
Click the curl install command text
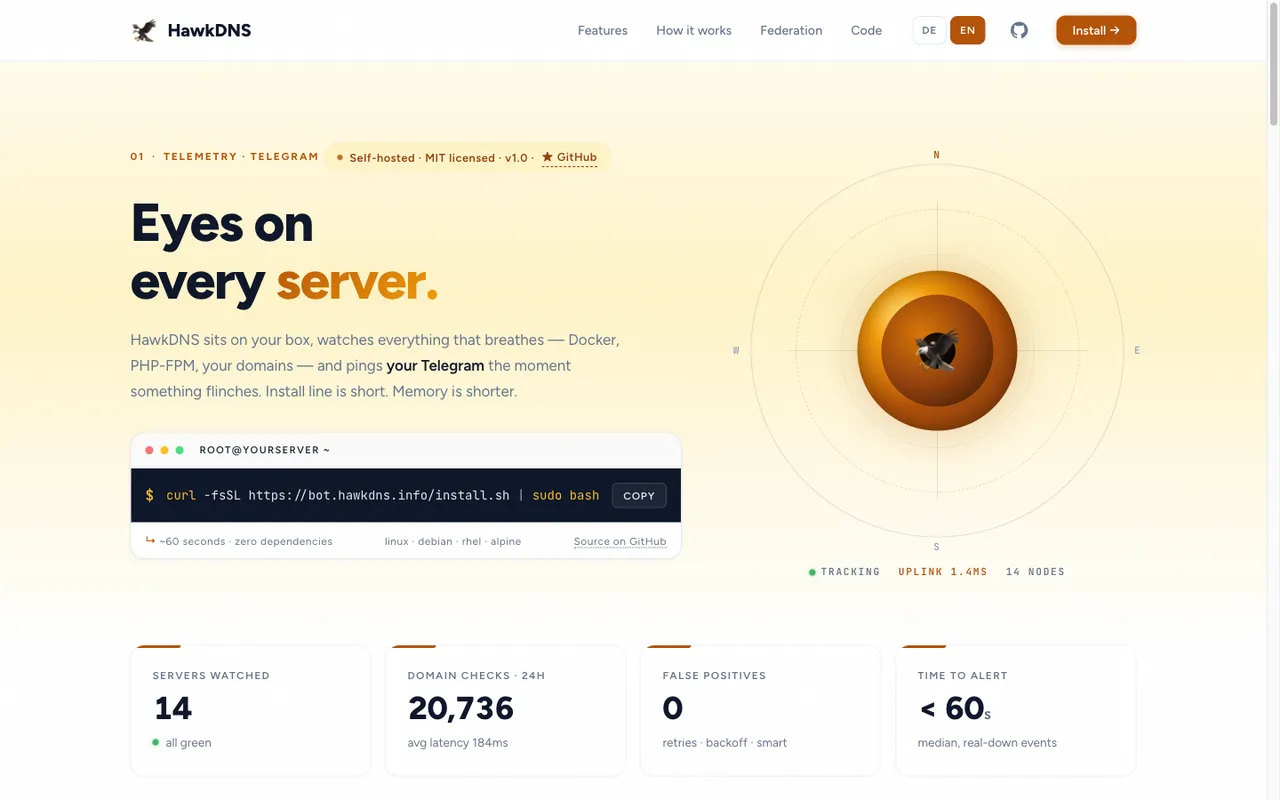tap(382, 495)
